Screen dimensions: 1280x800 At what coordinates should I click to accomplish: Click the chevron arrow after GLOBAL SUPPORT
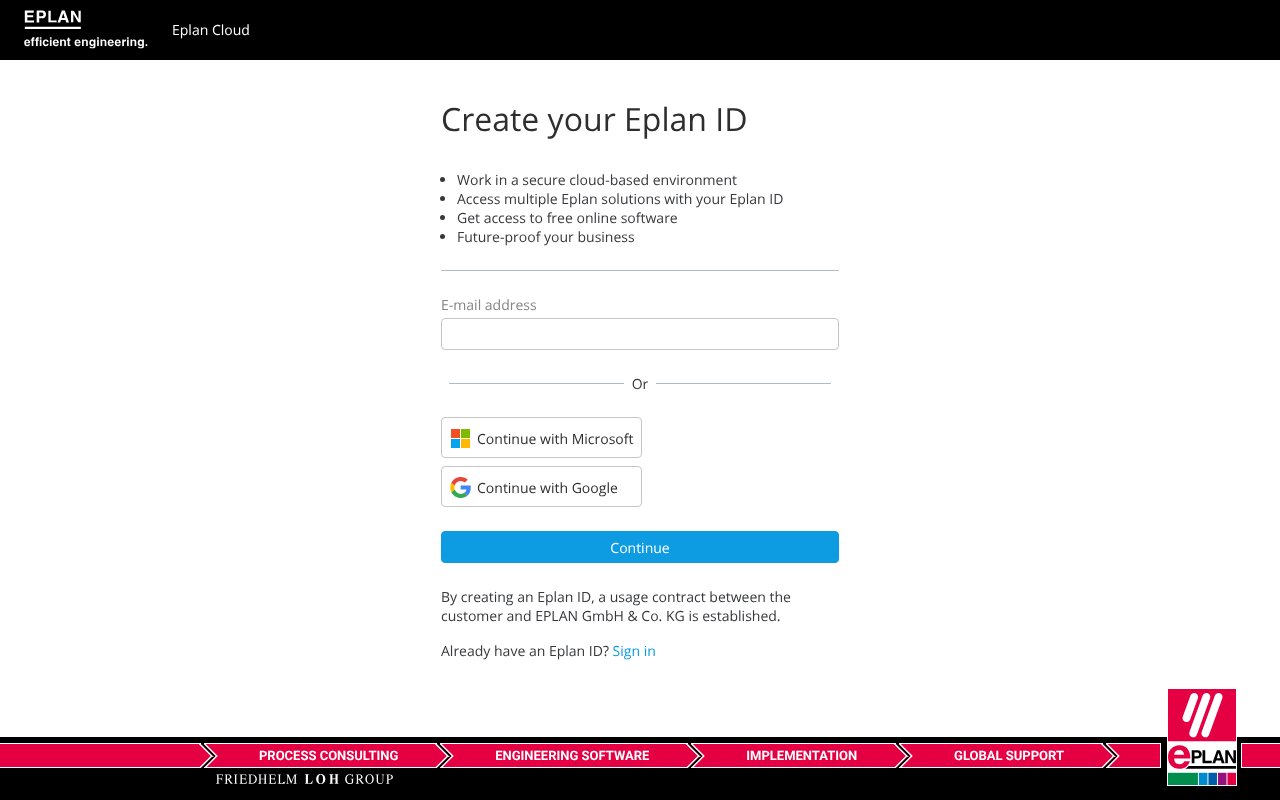(1113, 755)
